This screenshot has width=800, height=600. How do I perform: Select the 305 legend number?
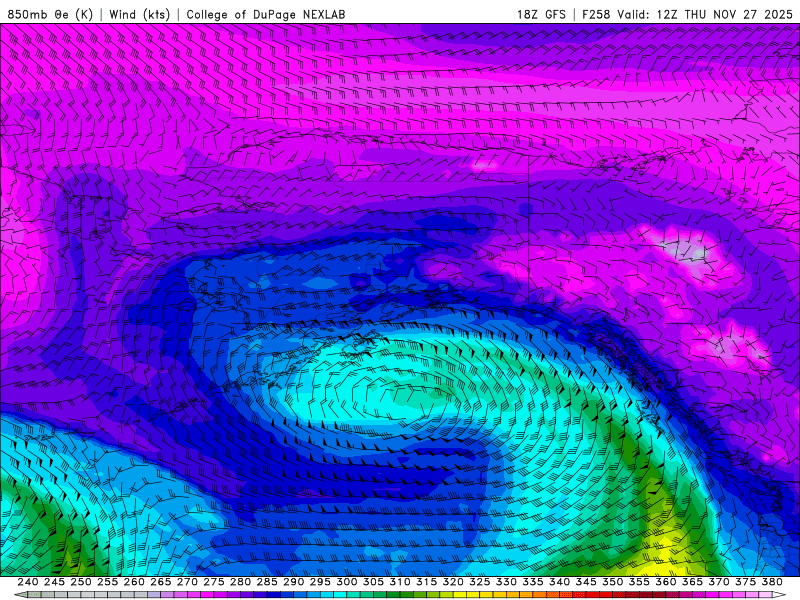coord(373,582)
